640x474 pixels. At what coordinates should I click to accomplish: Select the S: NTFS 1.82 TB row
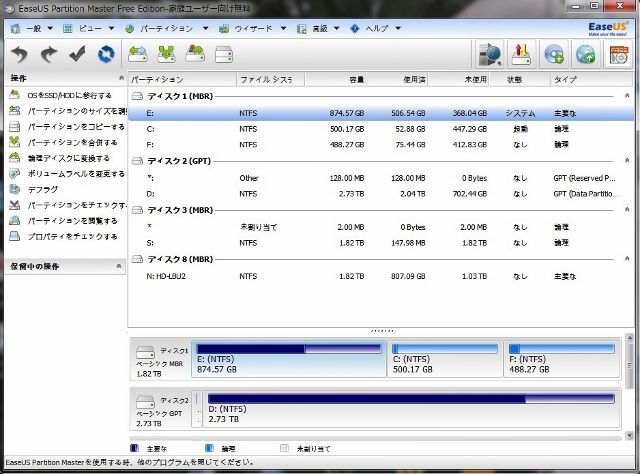pyautogui.click(x=380, y=243)
